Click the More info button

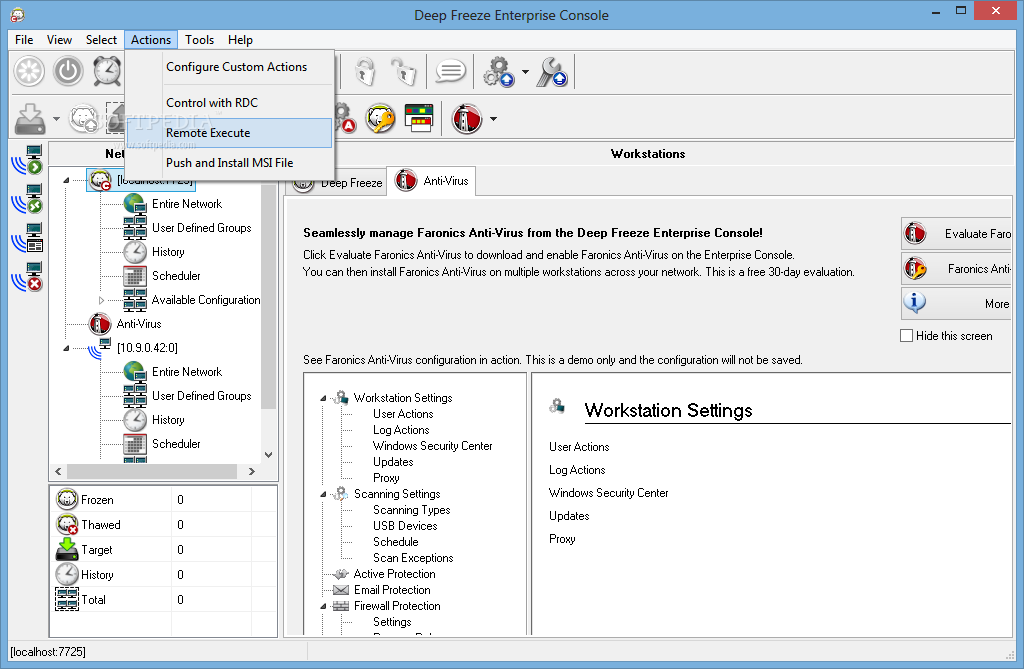coord(957,303)
